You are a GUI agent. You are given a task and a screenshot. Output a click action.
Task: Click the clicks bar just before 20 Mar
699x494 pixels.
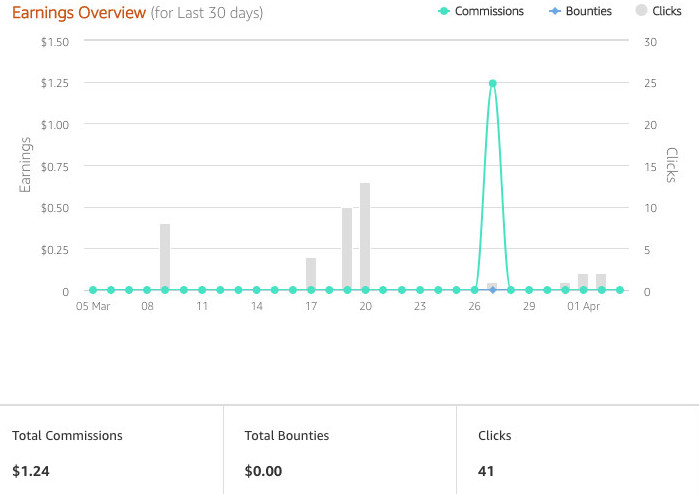pyautogui.click(x=347, y=249)
